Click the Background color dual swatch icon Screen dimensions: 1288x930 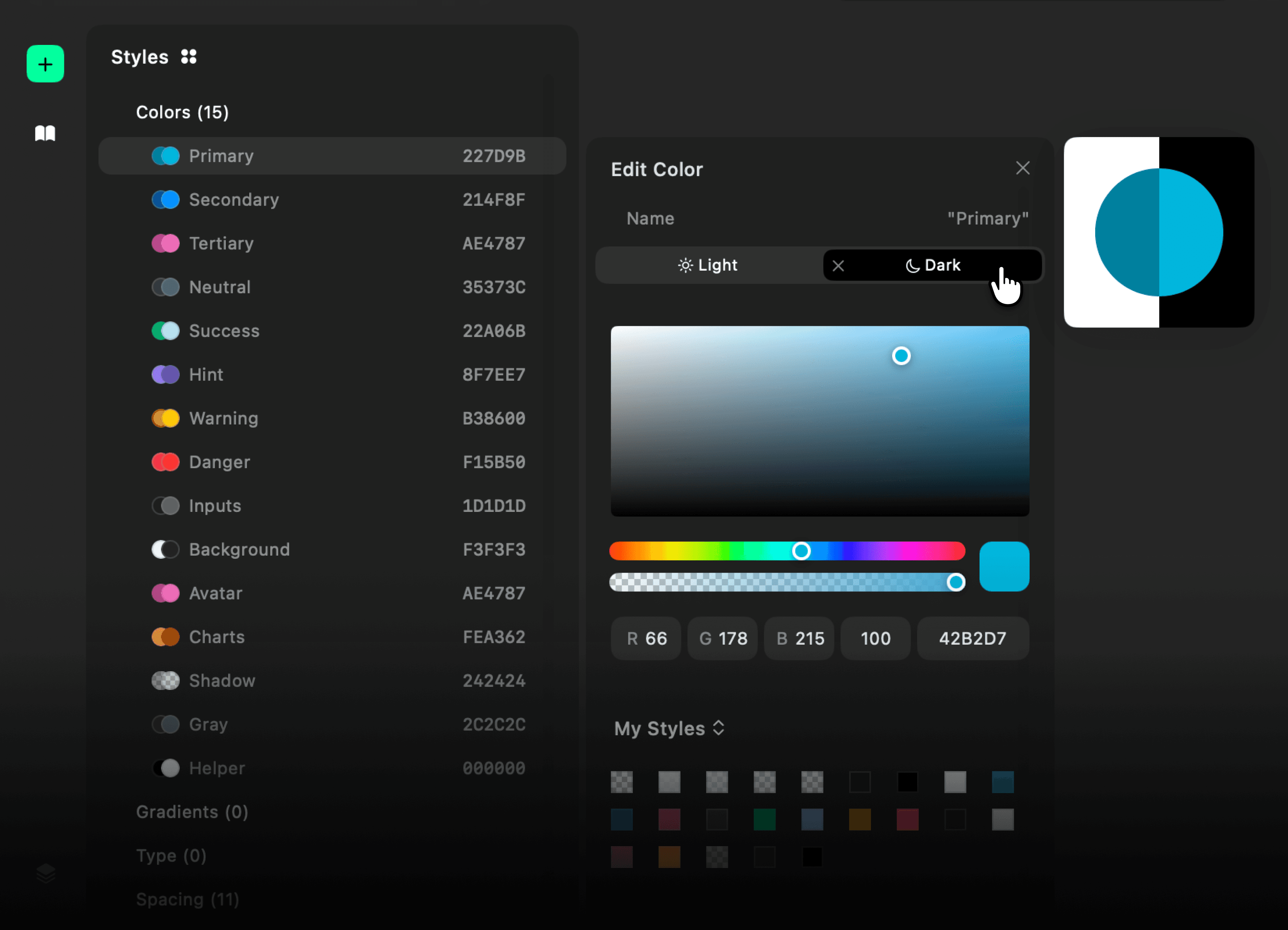(x=165, y=549)
